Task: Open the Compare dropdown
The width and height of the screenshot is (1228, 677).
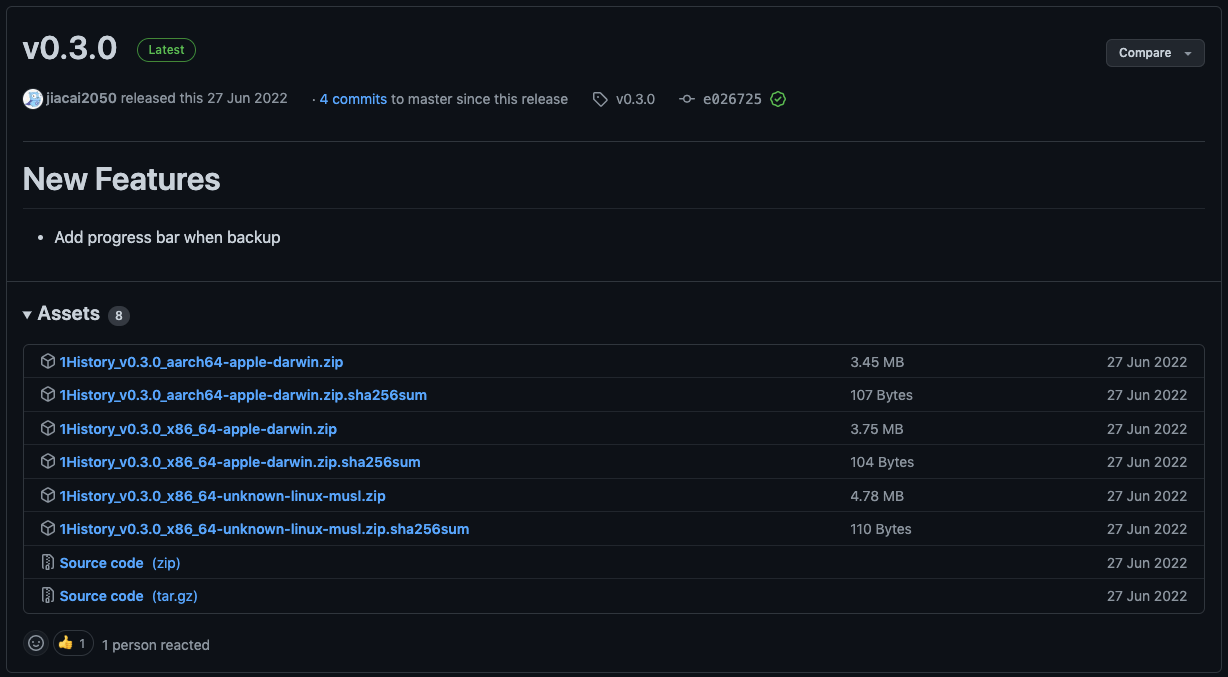Action: (x=1154, y=53)
